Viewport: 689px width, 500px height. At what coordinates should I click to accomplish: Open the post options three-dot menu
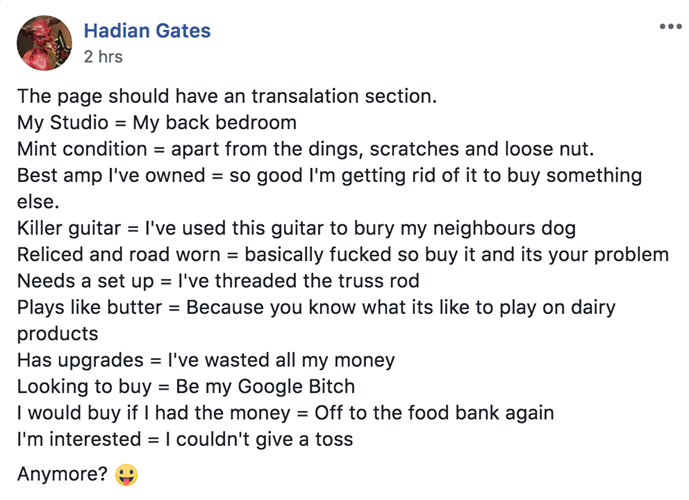point(671,27)
